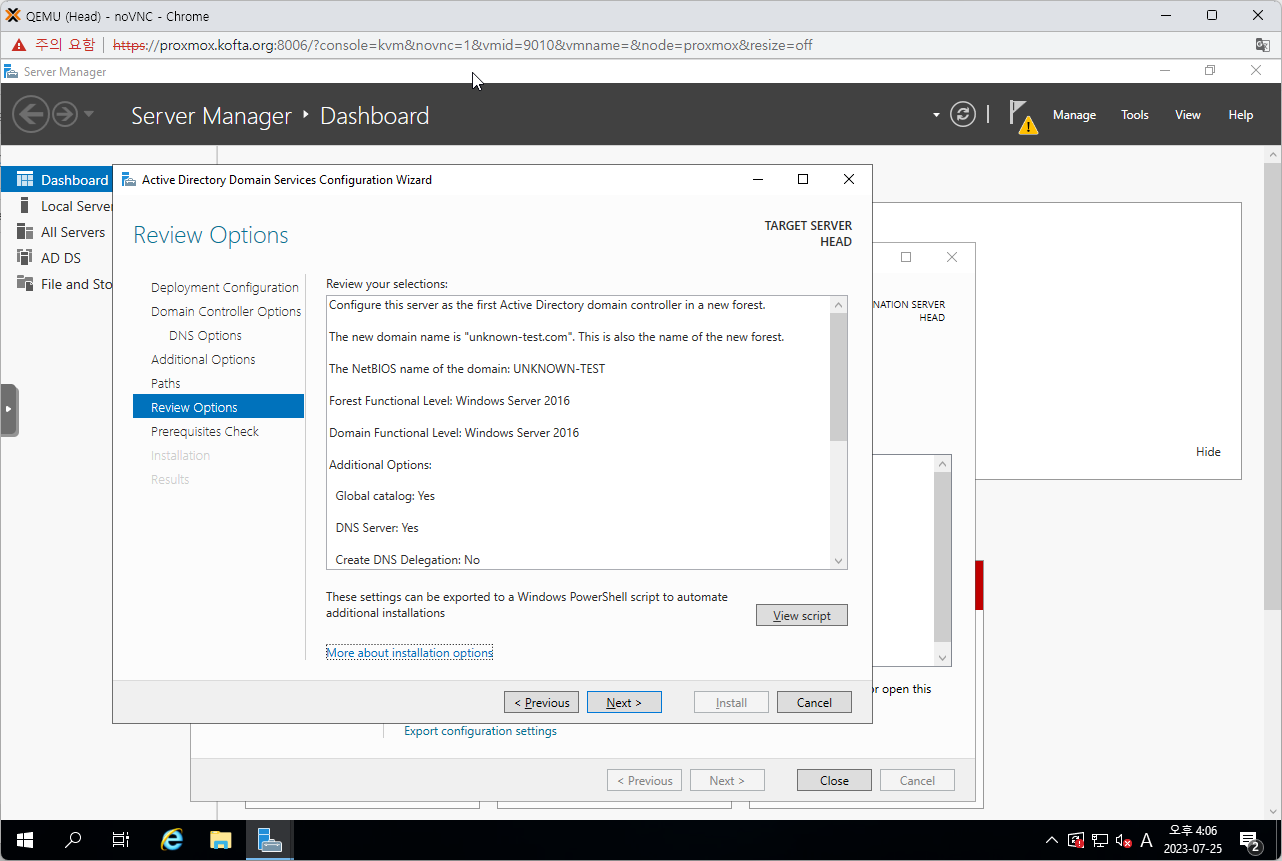Open the notifications flag with warning
The width and height of the screenshot is (1282, 861).
point(1021,115)
